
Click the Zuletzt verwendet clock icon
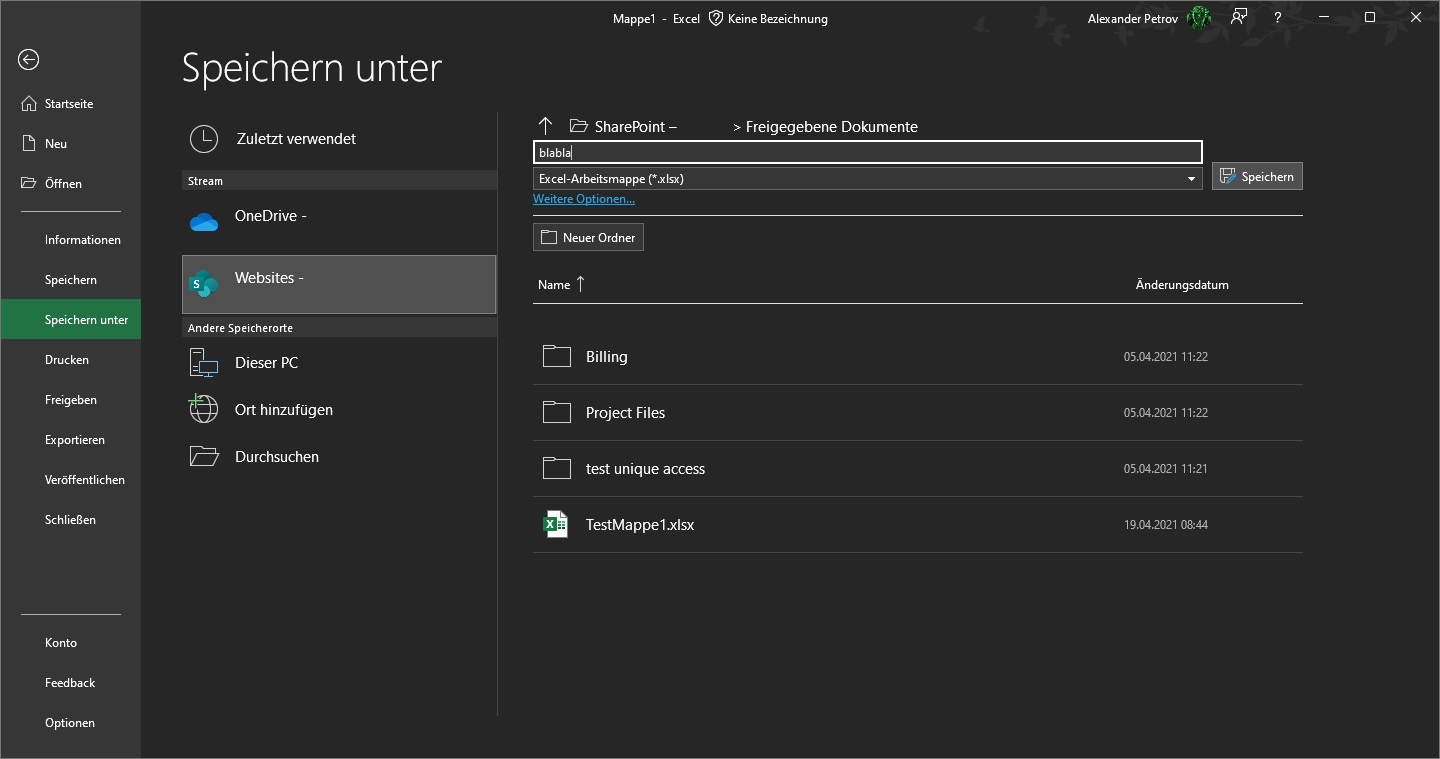204,139
